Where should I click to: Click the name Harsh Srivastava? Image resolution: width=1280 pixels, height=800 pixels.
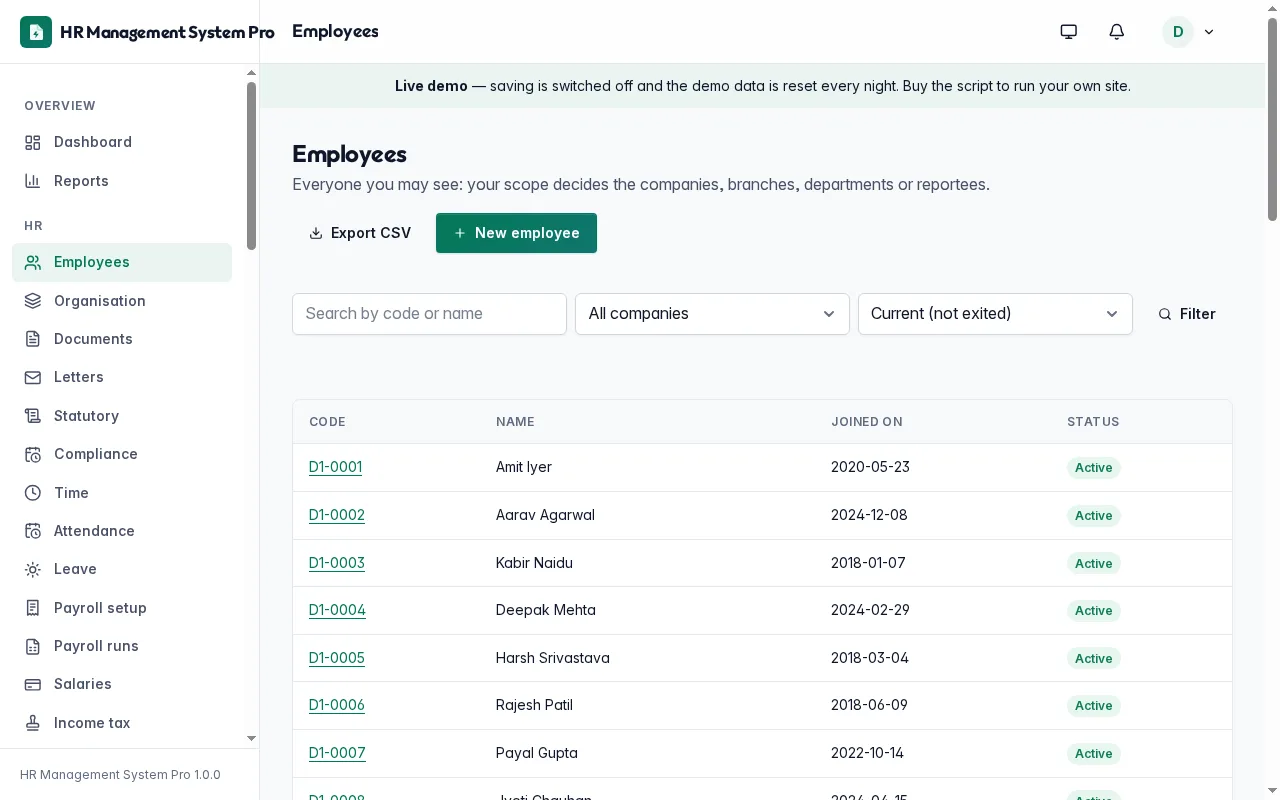tap(553, 658)
